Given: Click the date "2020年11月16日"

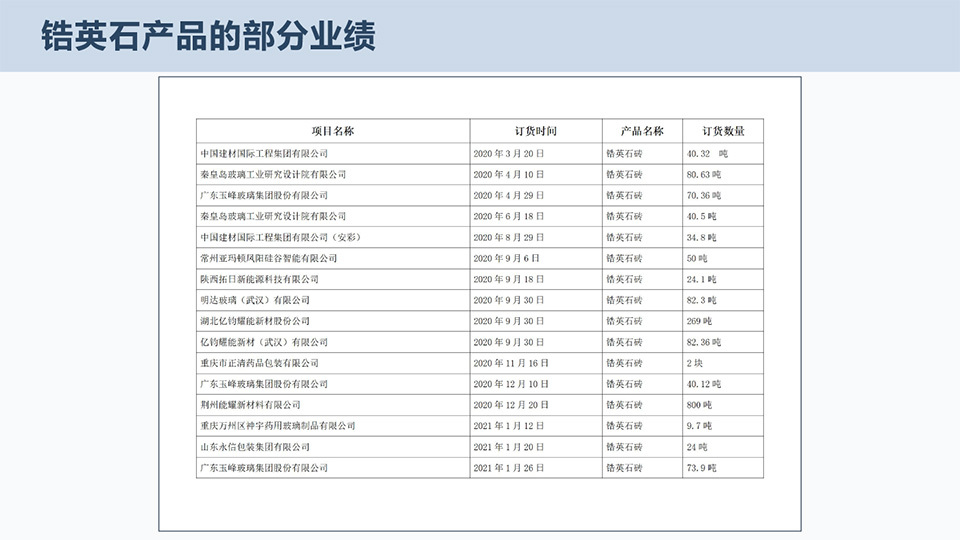Looking at the screenshot, I should pos(511,363).
